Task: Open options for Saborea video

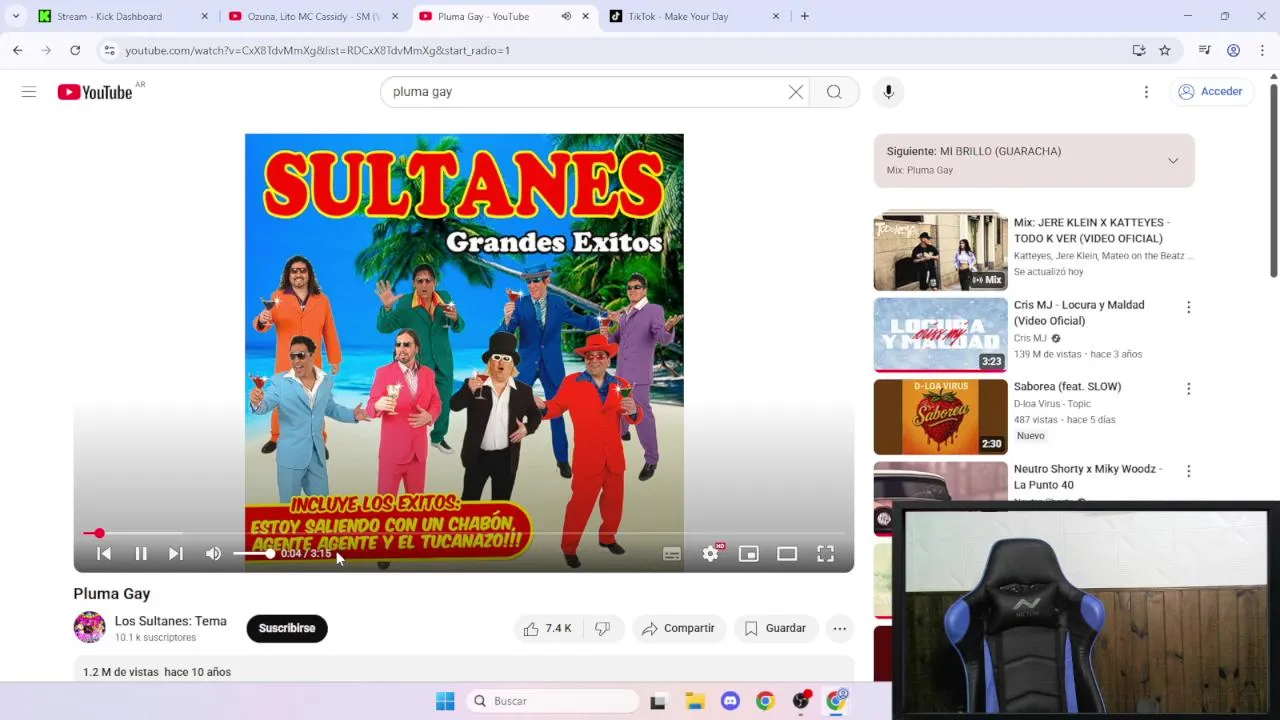Action: tap(1188, 389)
